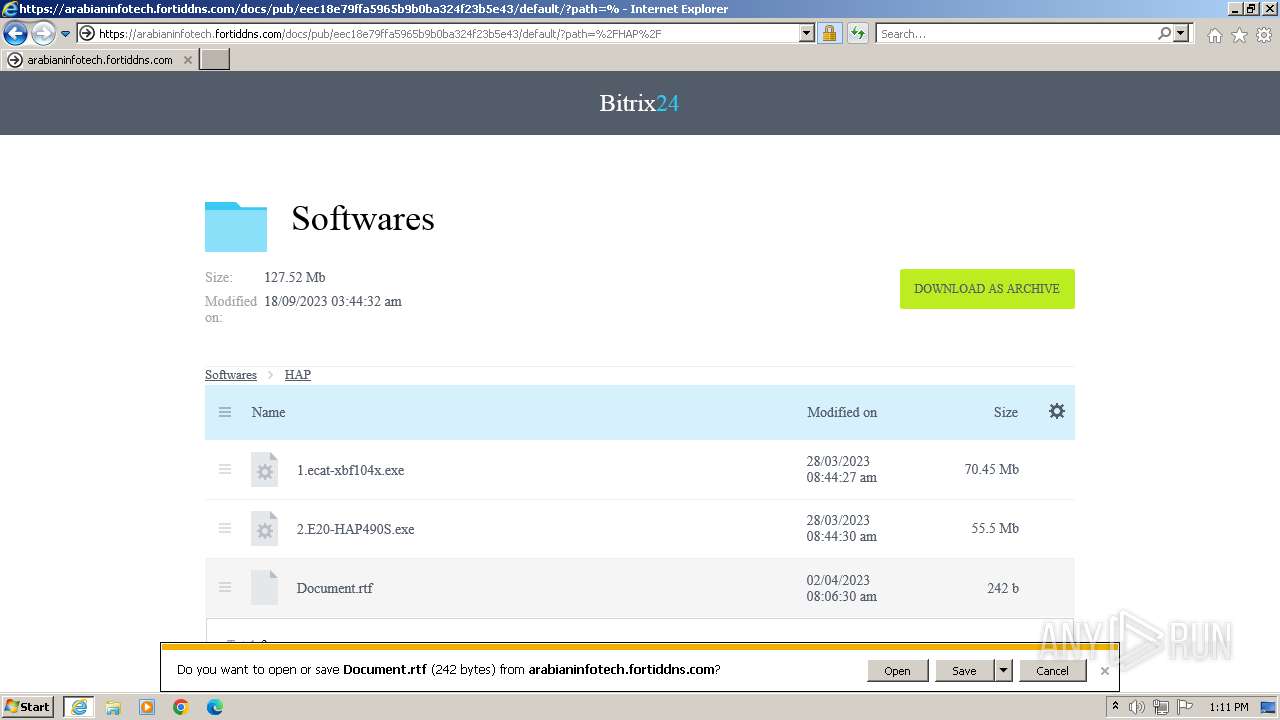
Task: Click the network tray icon
Action: (x=1160, y=707)
